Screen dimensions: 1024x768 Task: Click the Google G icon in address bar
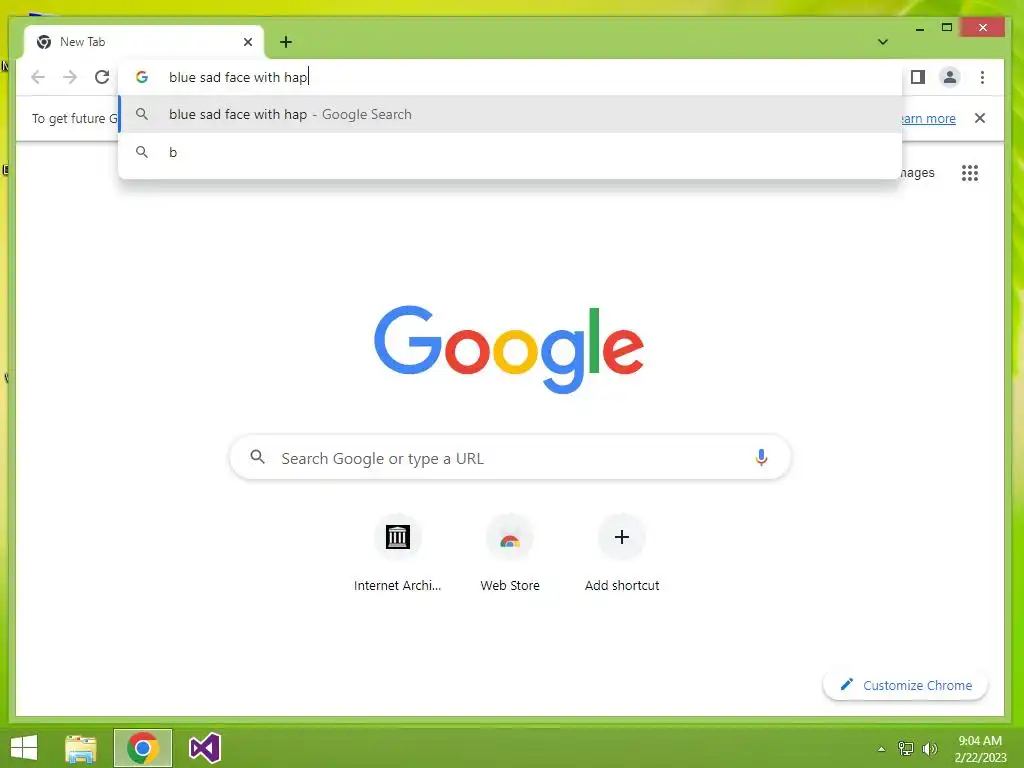click(142, 77)
